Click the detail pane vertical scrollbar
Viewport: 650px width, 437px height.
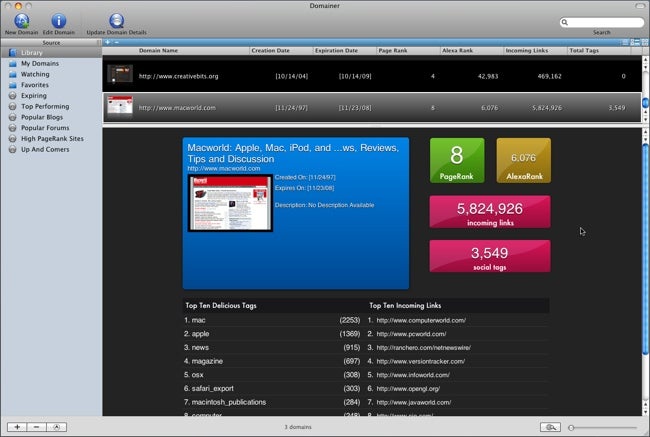[x=645, y=249]
